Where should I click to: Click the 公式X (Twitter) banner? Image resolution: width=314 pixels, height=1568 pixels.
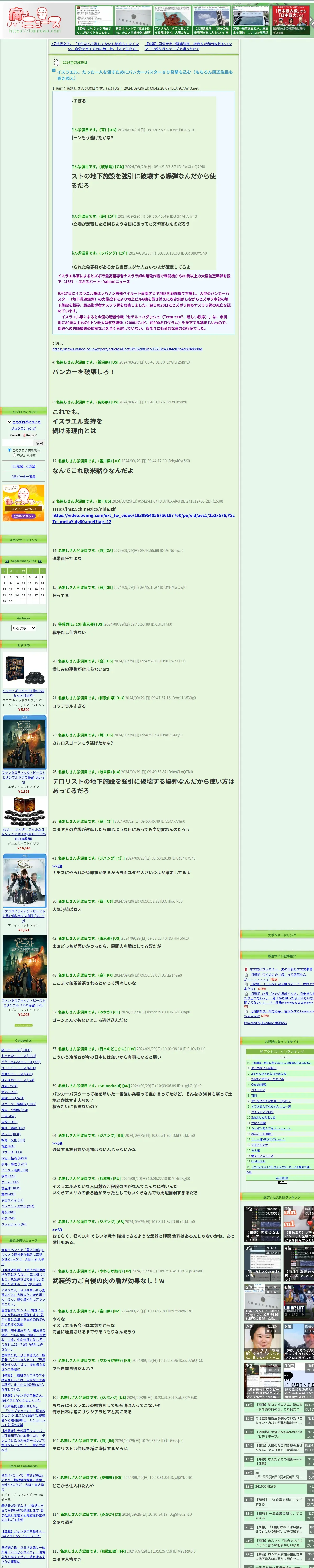[23, 503]
